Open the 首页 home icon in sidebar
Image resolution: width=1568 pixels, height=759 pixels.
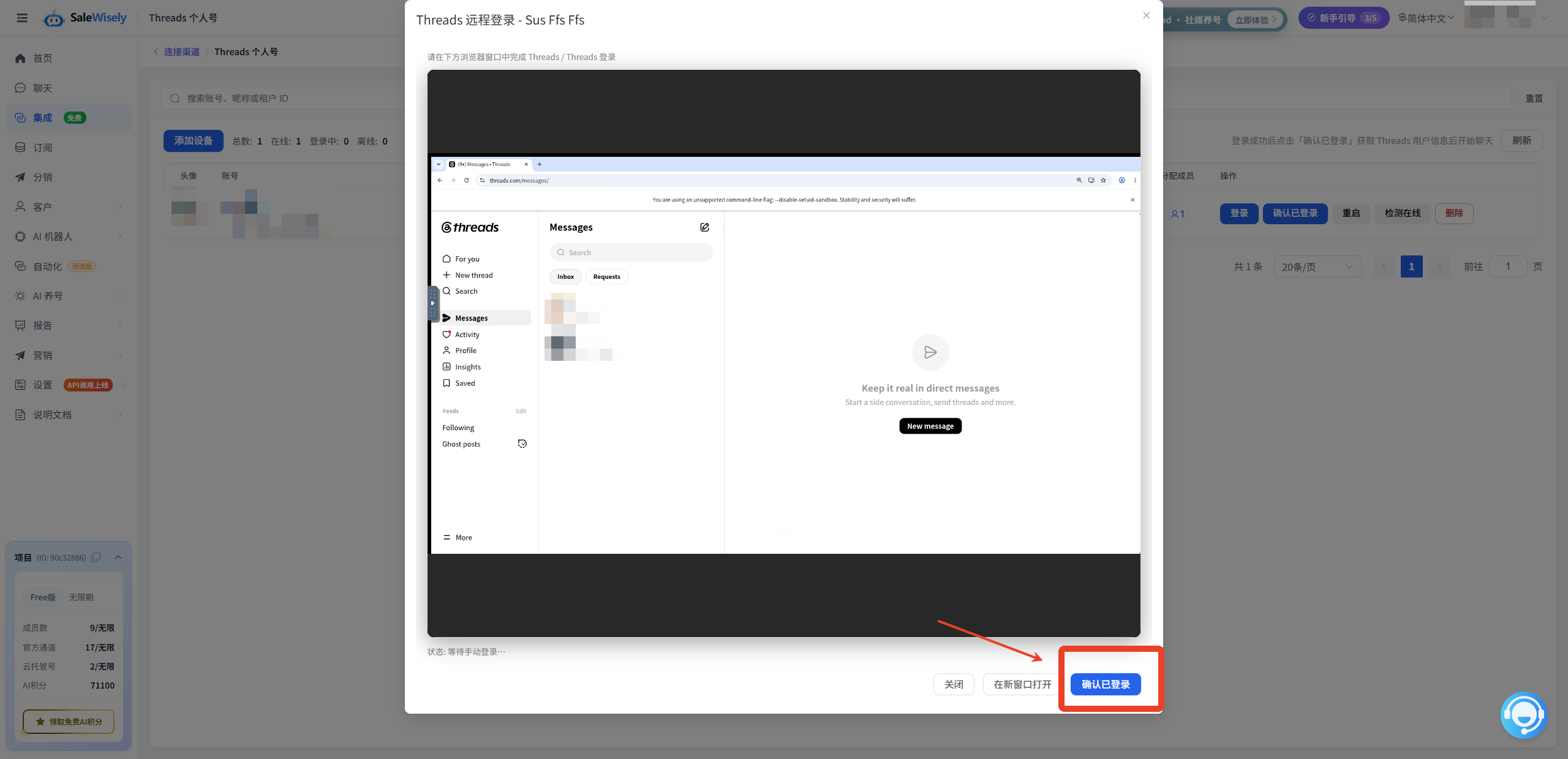[20, 58]
